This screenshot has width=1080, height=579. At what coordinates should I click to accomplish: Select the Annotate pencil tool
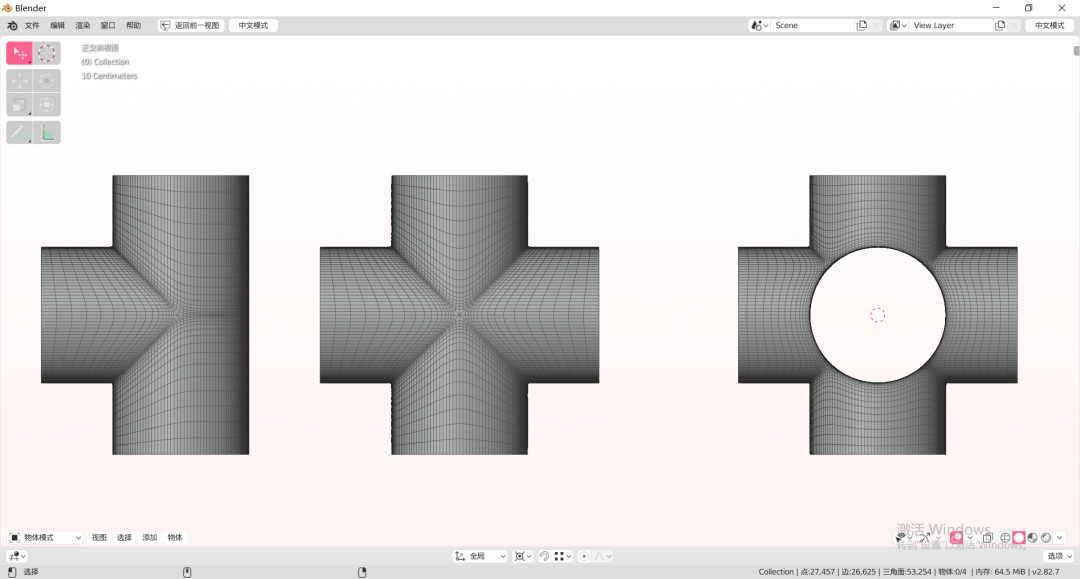coord(20,132)
